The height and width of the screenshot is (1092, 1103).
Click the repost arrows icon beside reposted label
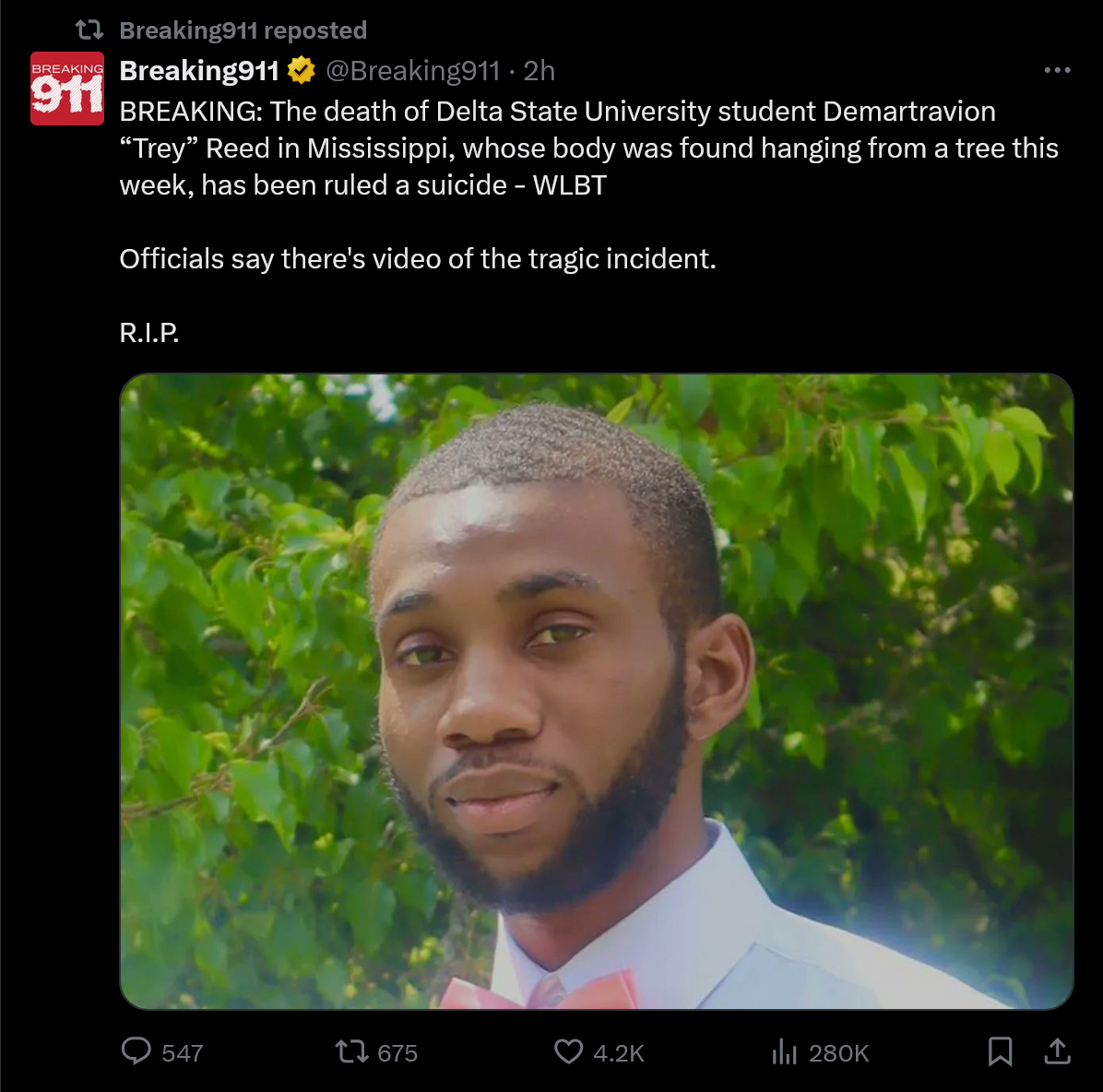point(89,30)
